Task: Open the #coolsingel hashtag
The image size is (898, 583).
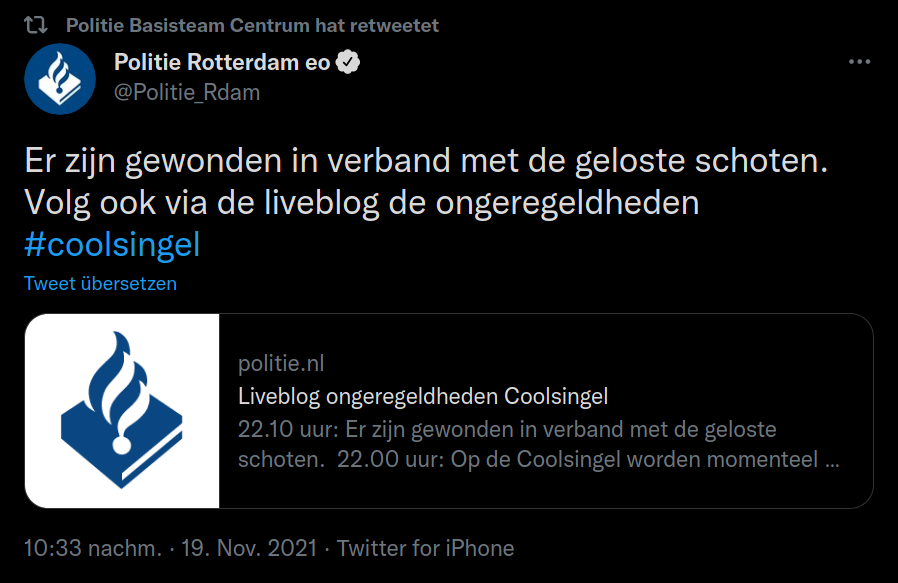Action: 112,245
